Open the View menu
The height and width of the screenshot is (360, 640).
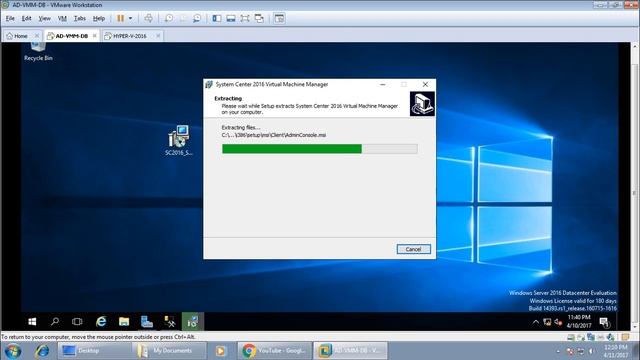click(44, 18)
